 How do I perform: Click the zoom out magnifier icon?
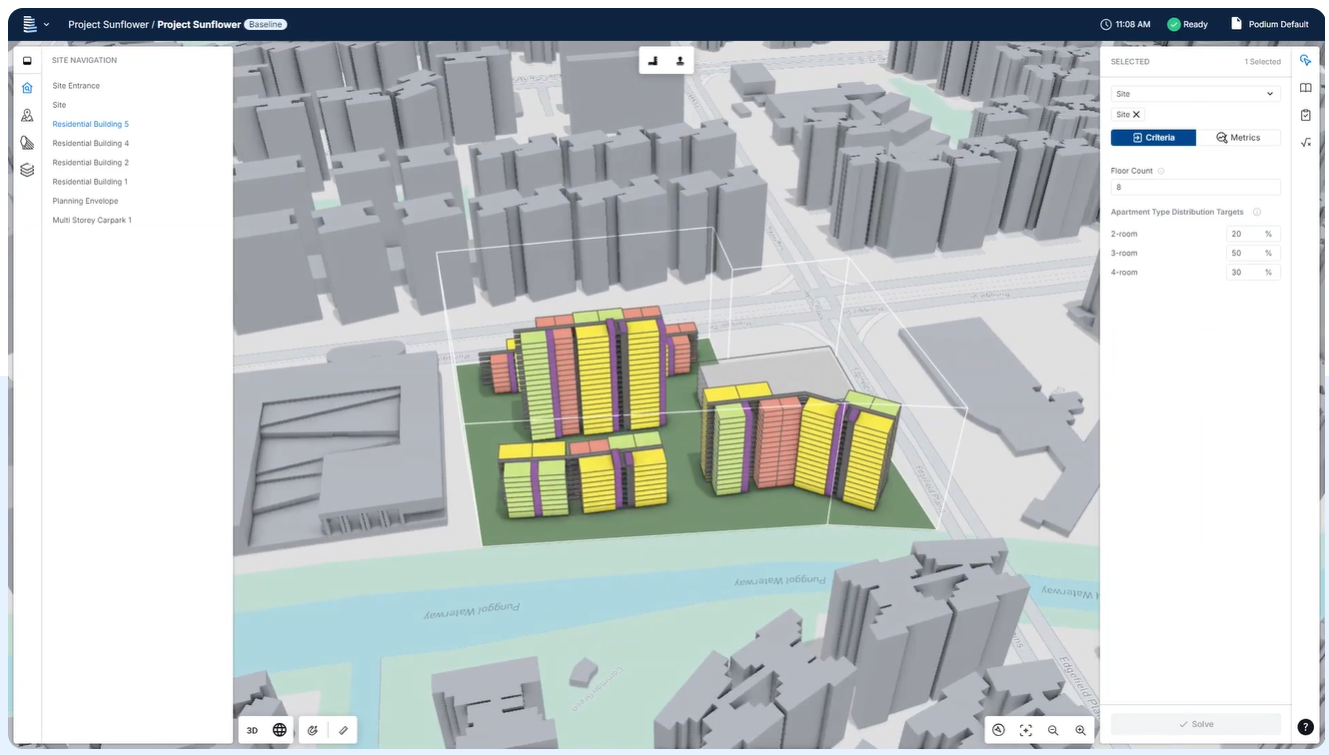(x=1053, y=730)
